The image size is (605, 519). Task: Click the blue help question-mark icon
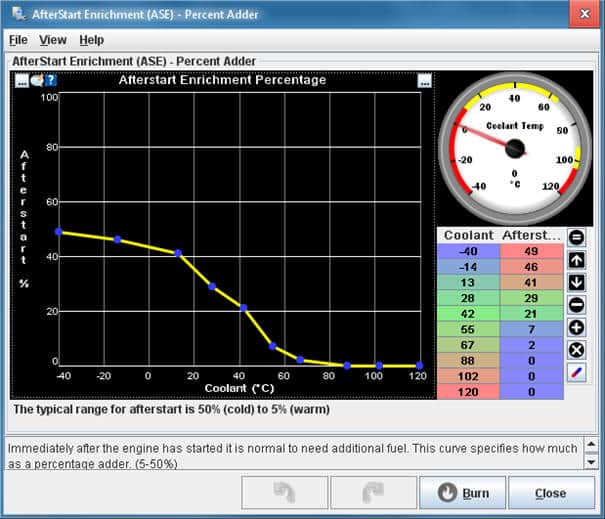click(x=51, y=81)
